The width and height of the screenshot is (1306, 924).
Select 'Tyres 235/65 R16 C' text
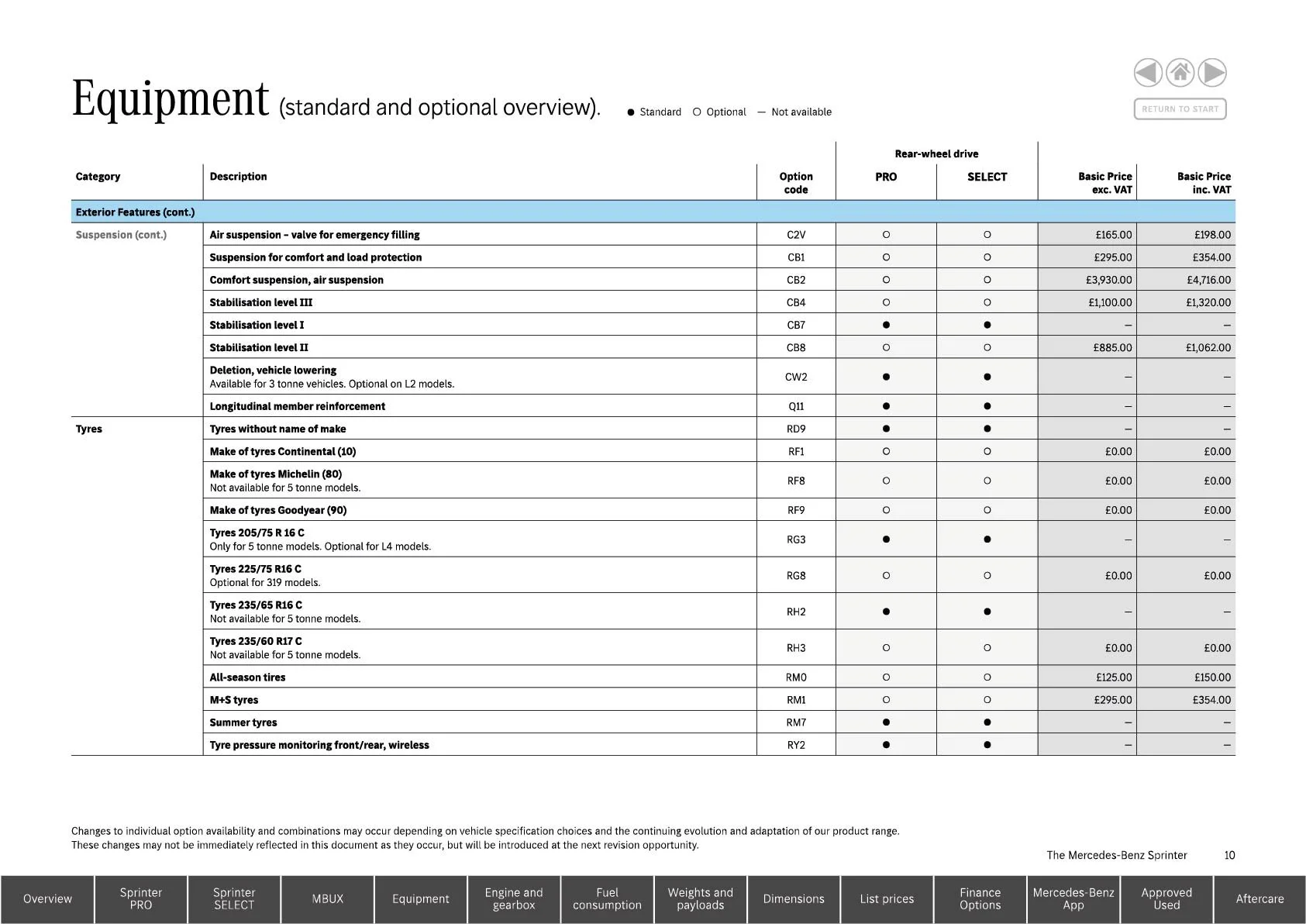pyautogui.click(x=256, y=605)
